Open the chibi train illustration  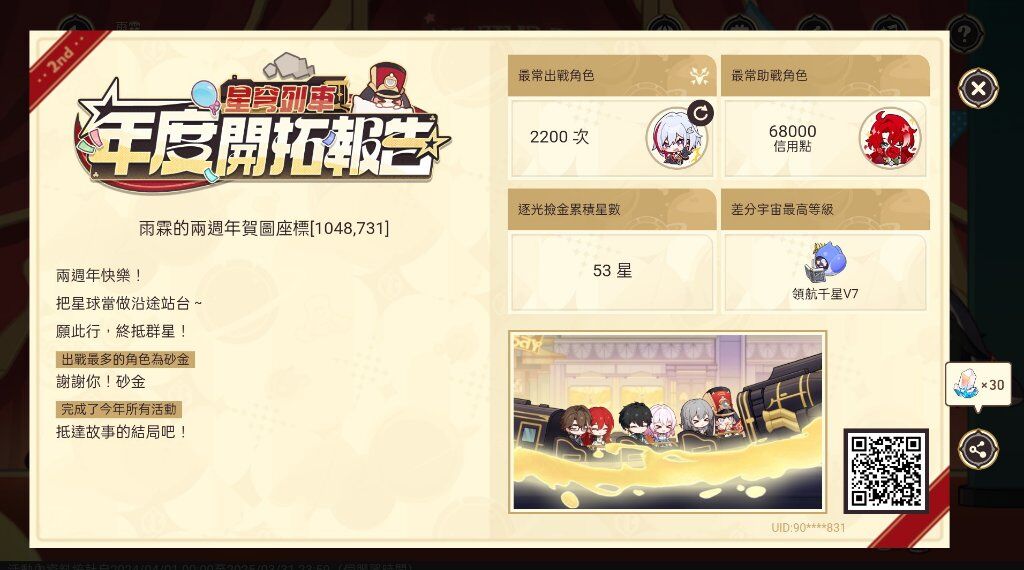tap(667, 421)
